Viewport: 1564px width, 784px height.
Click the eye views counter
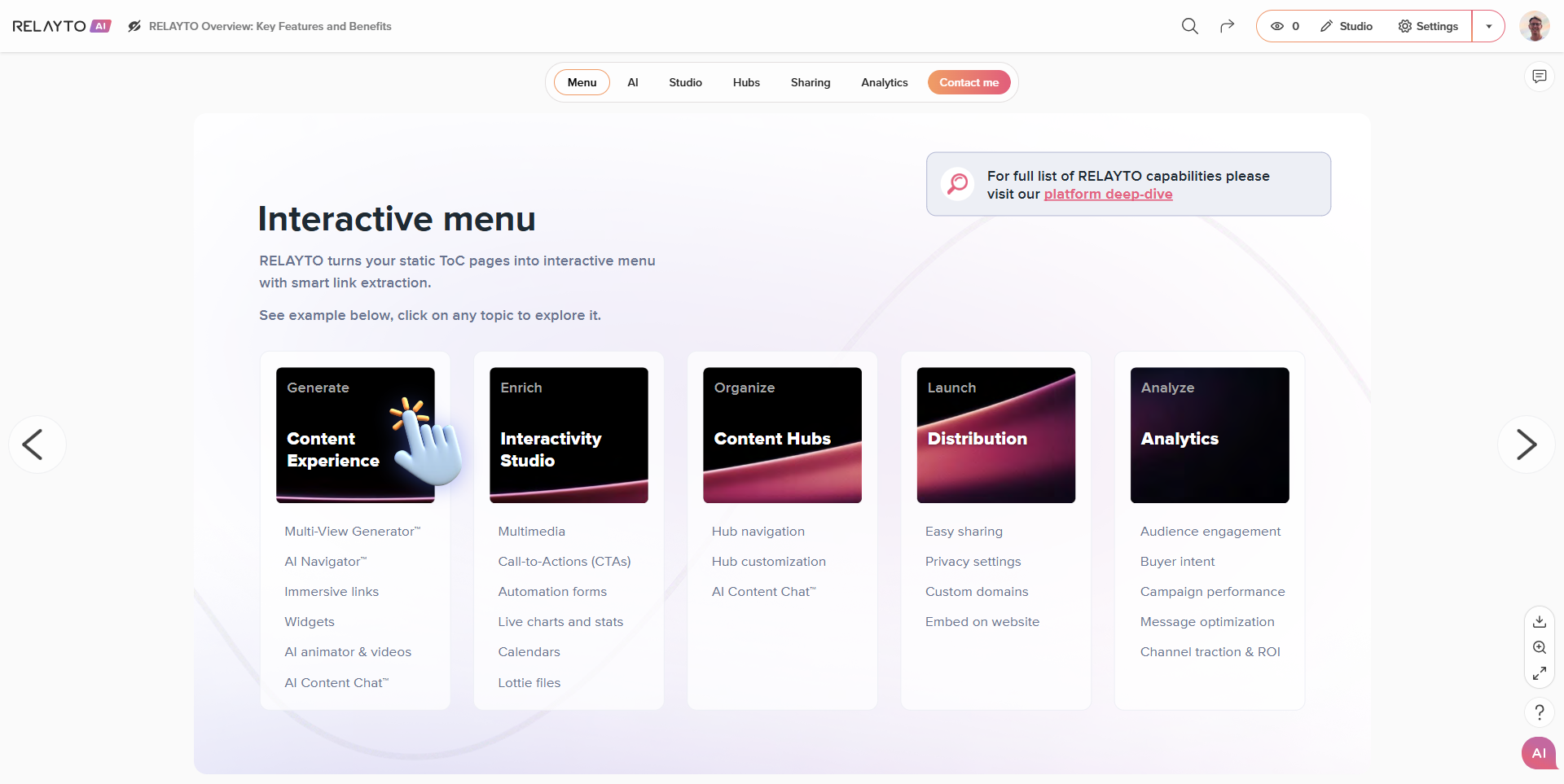coord(1285,26)
